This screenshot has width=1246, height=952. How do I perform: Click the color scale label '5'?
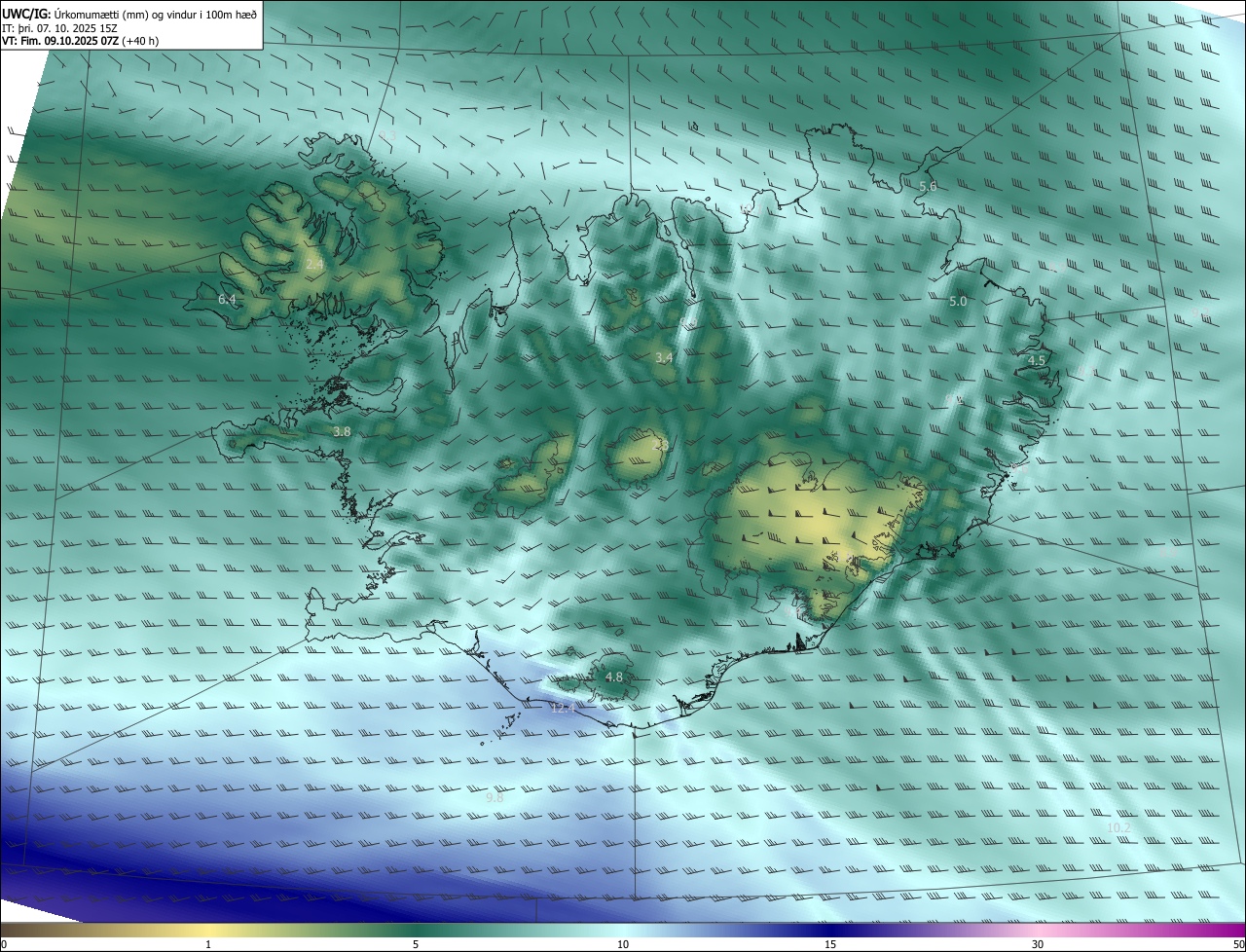point(416,944)
